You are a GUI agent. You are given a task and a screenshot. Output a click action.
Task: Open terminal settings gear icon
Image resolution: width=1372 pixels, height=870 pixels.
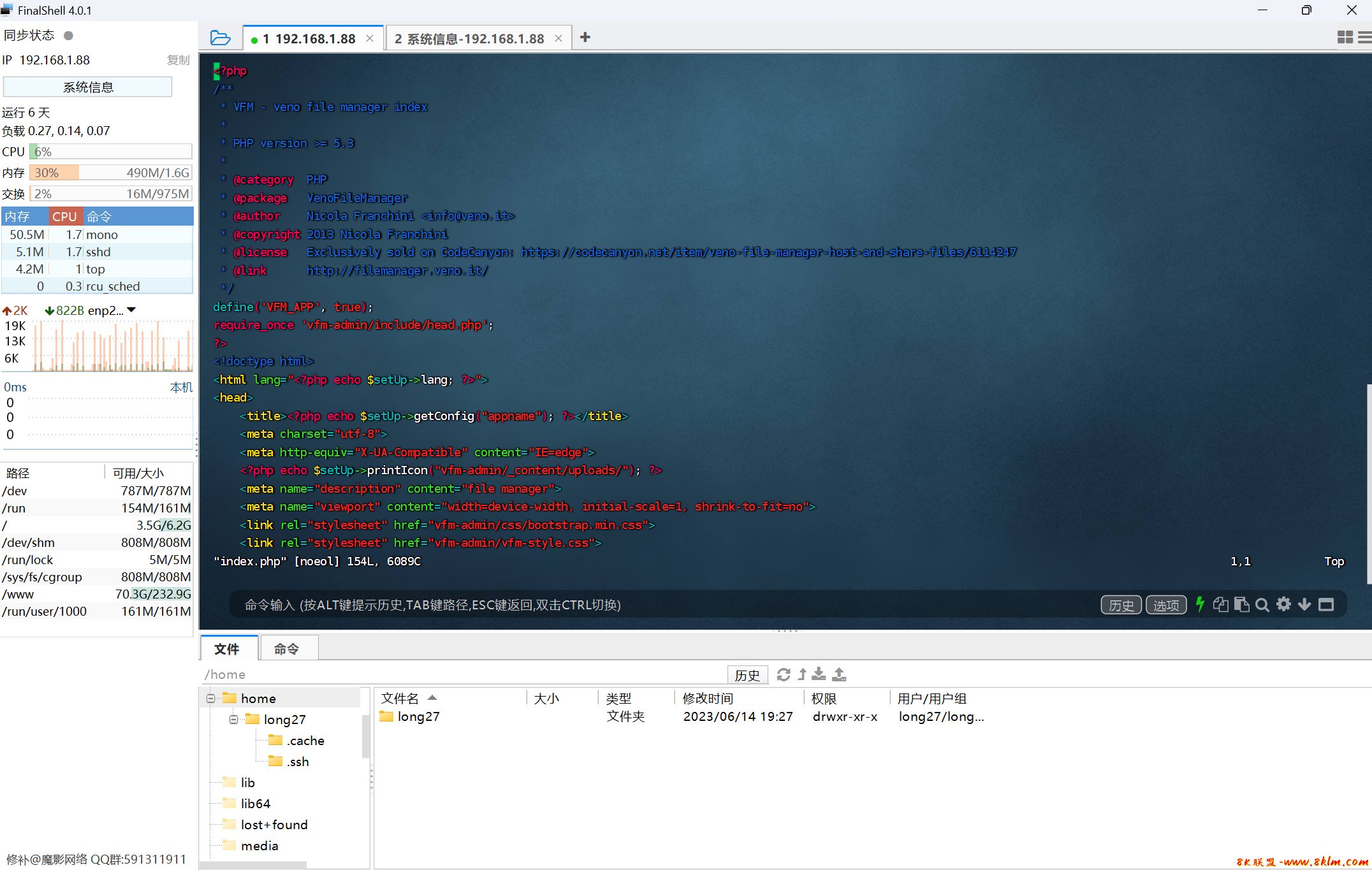(1284, 604)
